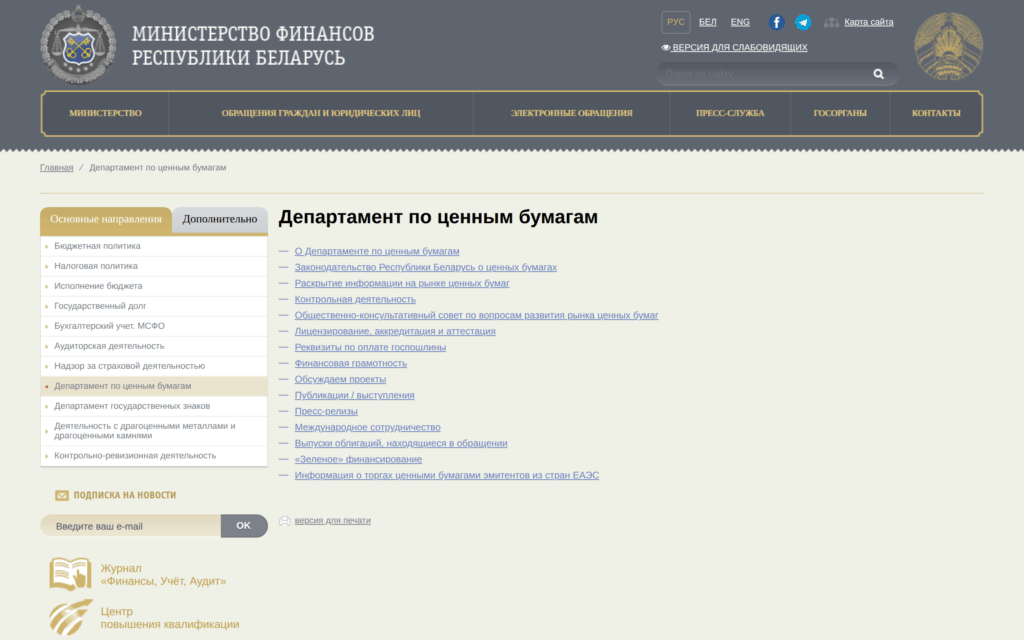Open the Facebook page icon
This screenshot has width=1024, height=640.
pyautogui.click(x=776, y=22)
